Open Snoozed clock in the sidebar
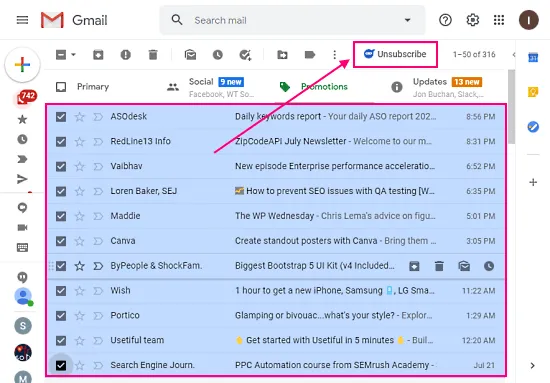This screenshot has width=550, height=383. [x=22, y=139]
